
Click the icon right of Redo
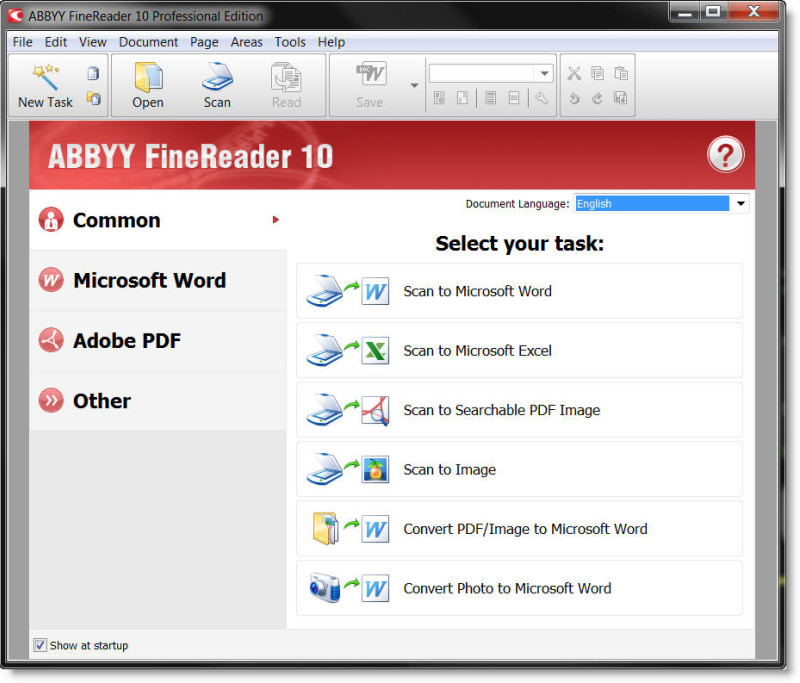tap(620, 98)
